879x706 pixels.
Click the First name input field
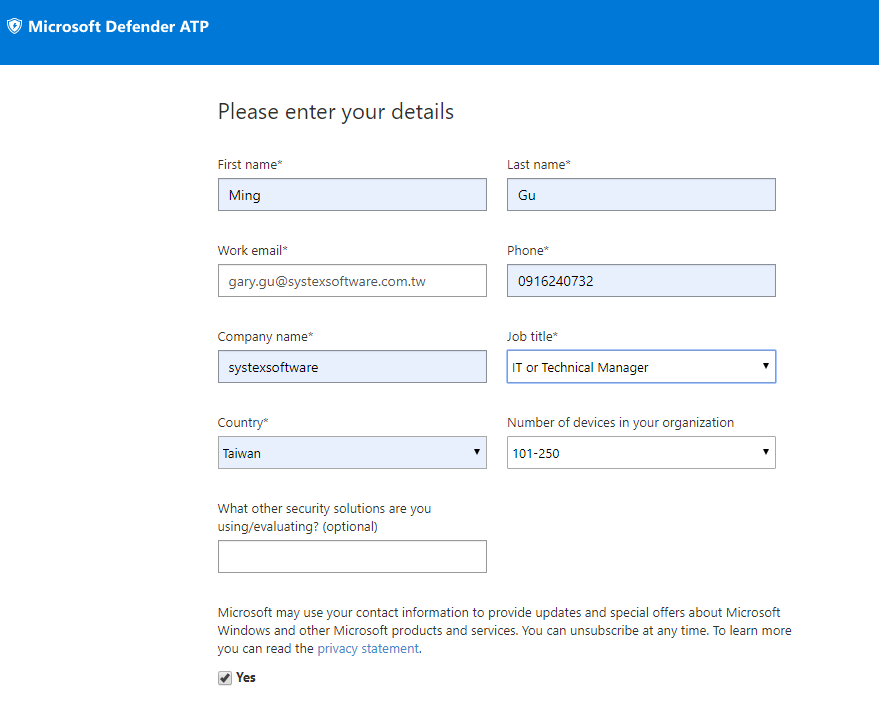click(x=352, y=195)
